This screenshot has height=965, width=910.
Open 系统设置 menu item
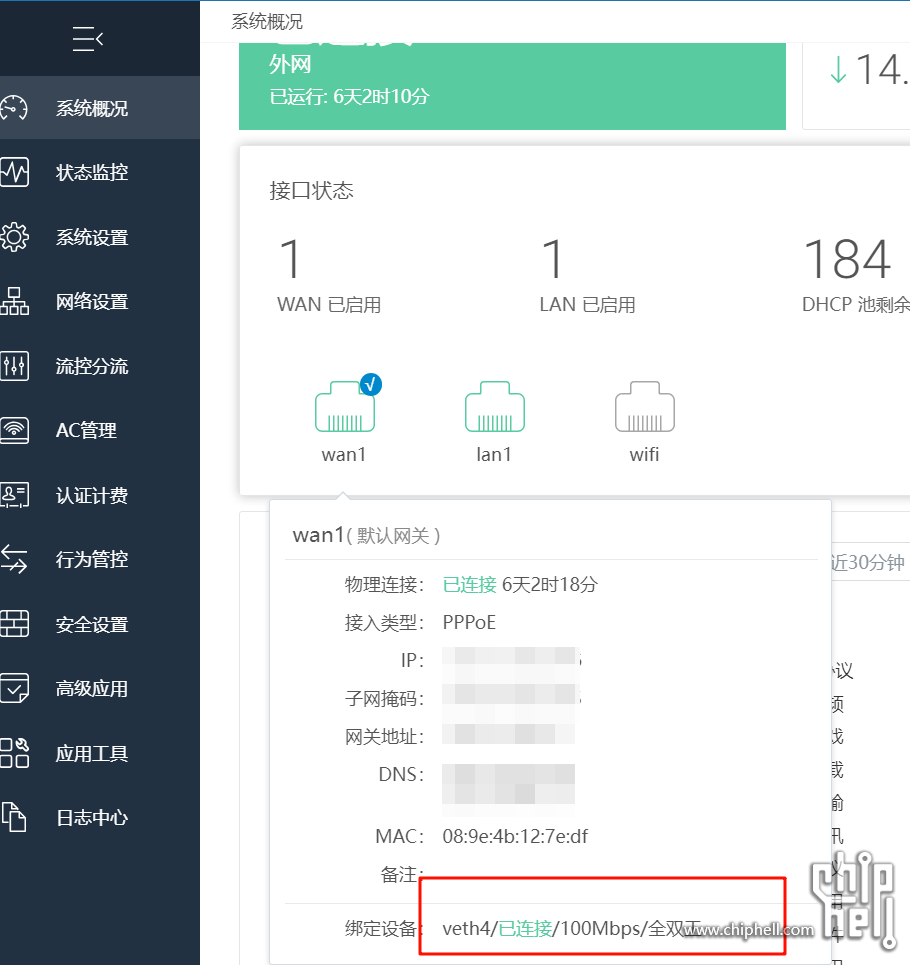pyautogui.click(x=100, y=237)
